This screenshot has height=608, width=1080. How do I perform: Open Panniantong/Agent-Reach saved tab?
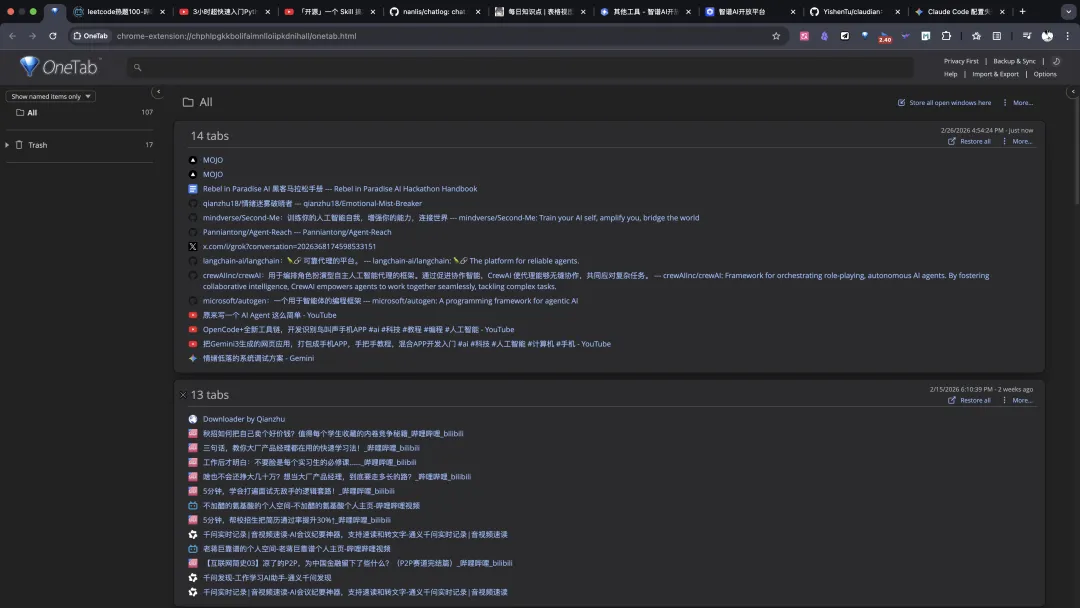coord(297,232)
